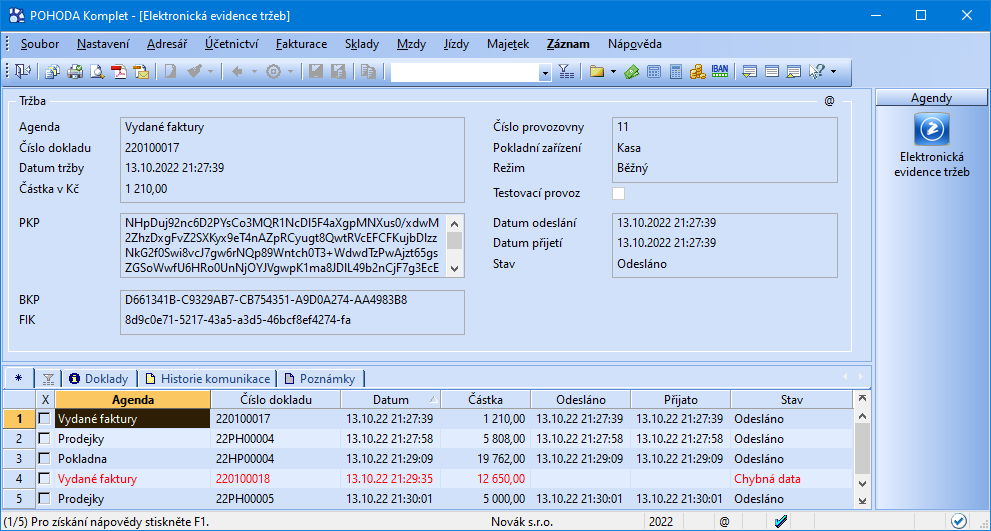Open print preview with magnifier icon
The height and width of the screenshot is (531, 991).
[97, 71]
